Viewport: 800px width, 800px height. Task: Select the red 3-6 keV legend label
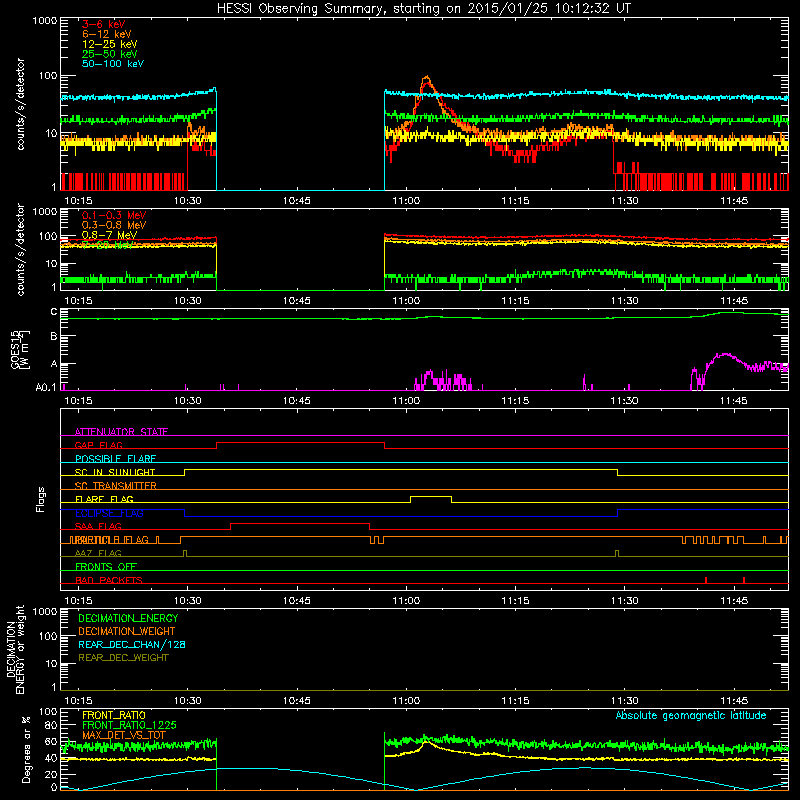click(103, 24)
